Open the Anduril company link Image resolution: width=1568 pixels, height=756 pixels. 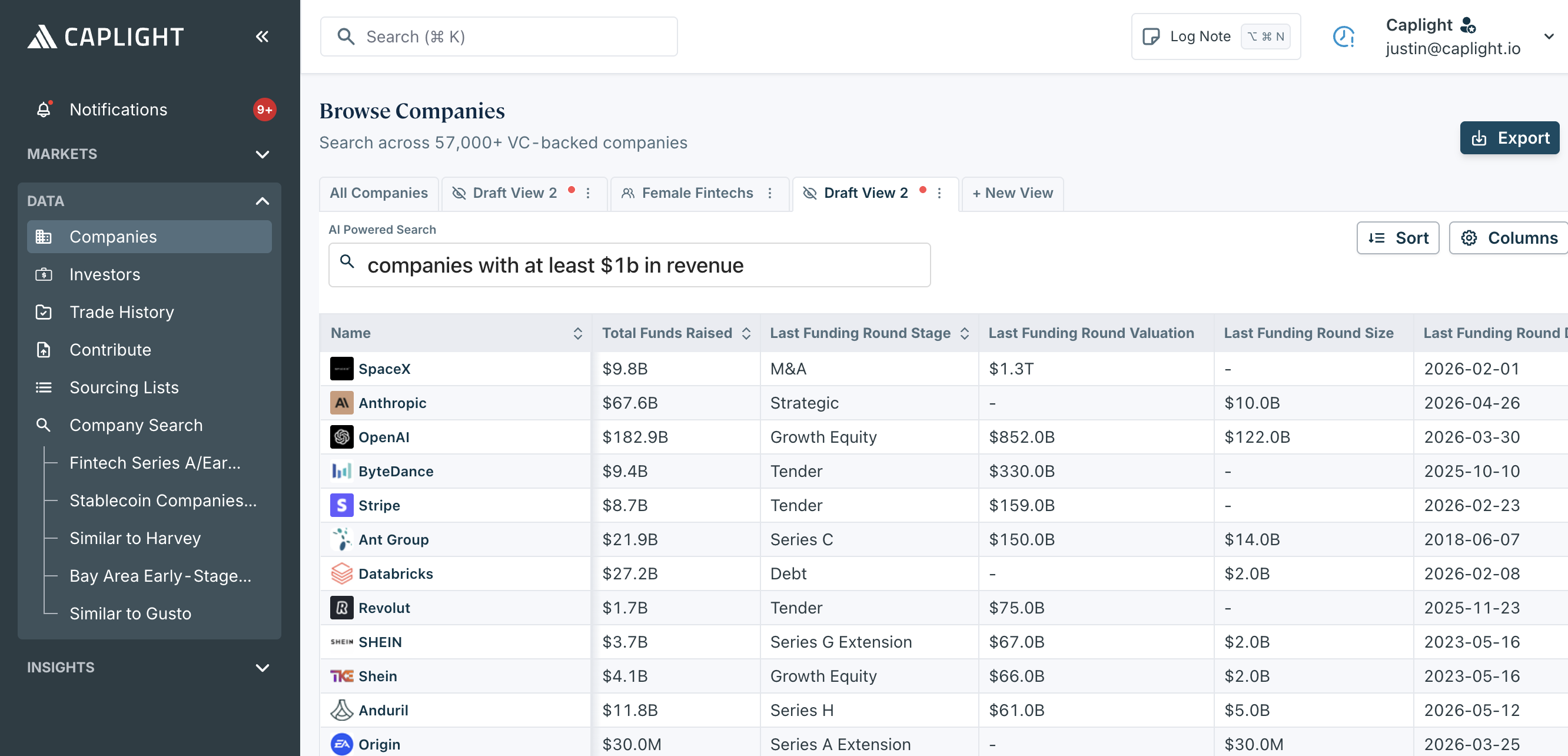pyautogui.click(x=383, y=710)
